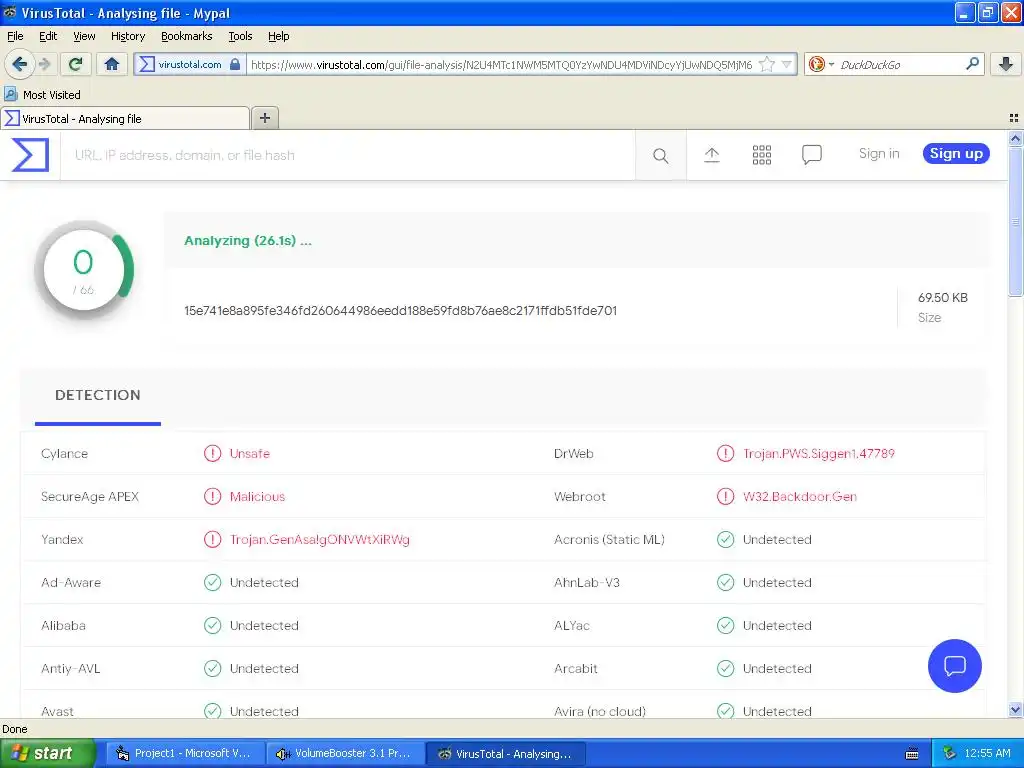Focus the URL, IP address, domain search field
This screenshot has width=1024, height=768.
347,155
